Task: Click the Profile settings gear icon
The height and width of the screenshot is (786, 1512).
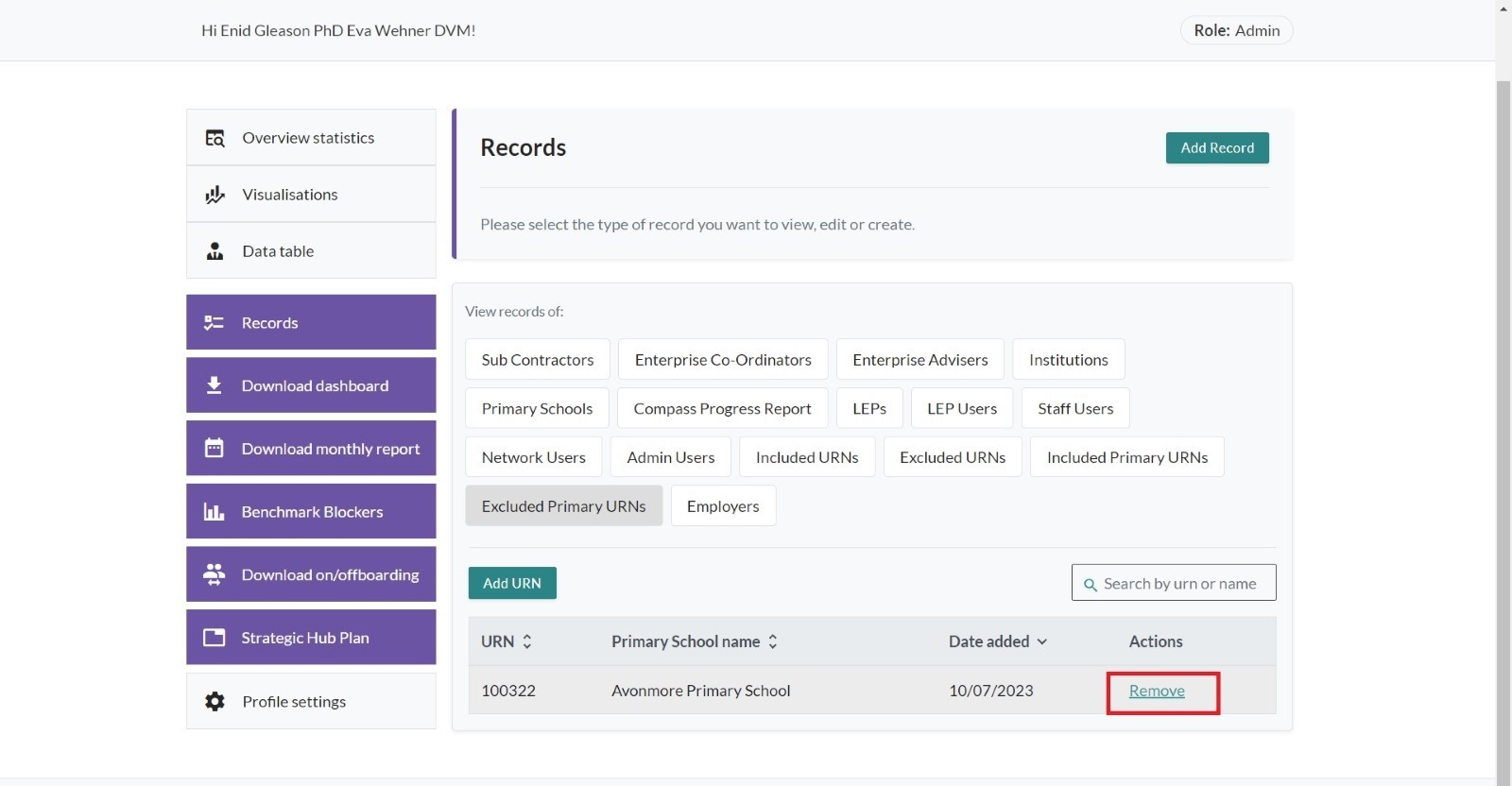Action: pyautogui.click(x=215, y=701)
